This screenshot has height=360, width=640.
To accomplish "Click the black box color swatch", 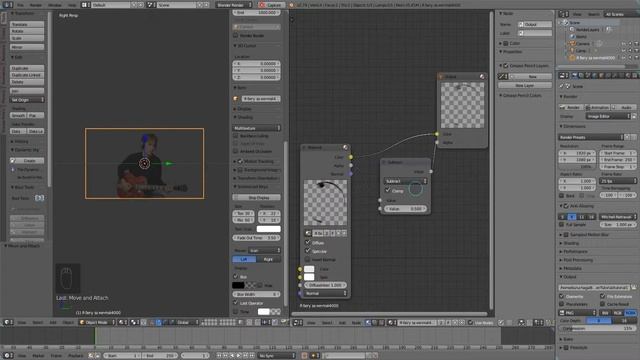I will point(238,285).
